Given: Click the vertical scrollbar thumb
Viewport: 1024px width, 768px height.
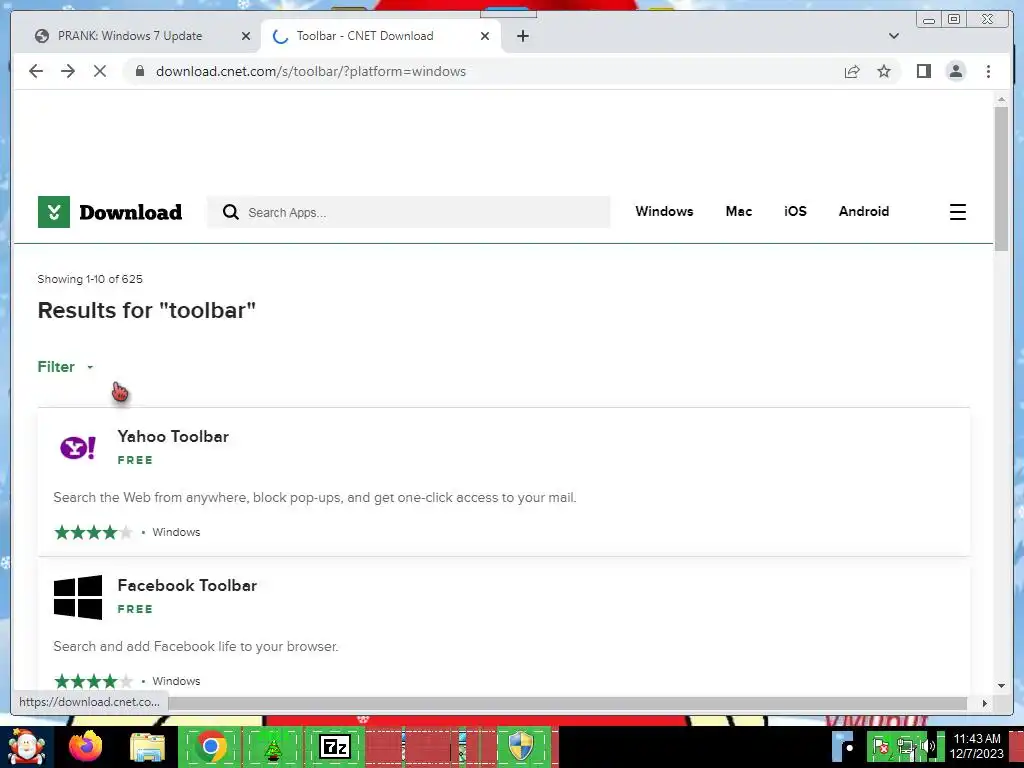Looking at the screenshot, I should [1001, 177].
